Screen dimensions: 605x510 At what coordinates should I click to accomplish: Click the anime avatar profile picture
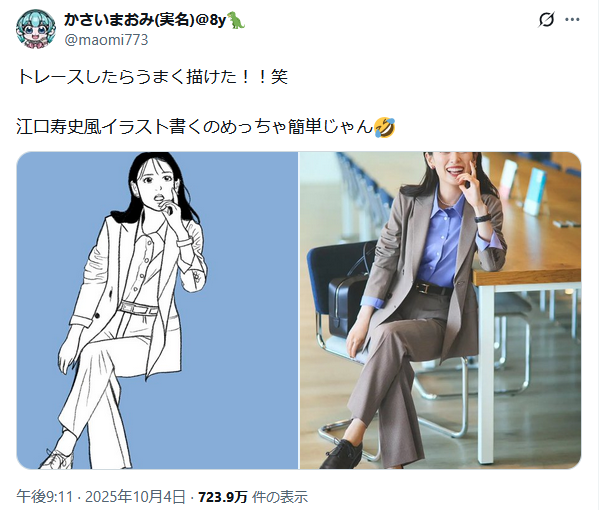[x=36, y=29]
